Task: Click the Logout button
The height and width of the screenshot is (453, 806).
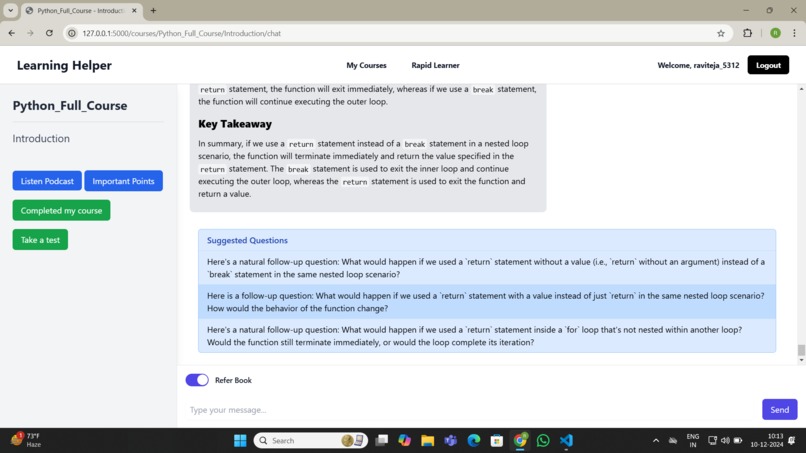Action: [768, 65]
